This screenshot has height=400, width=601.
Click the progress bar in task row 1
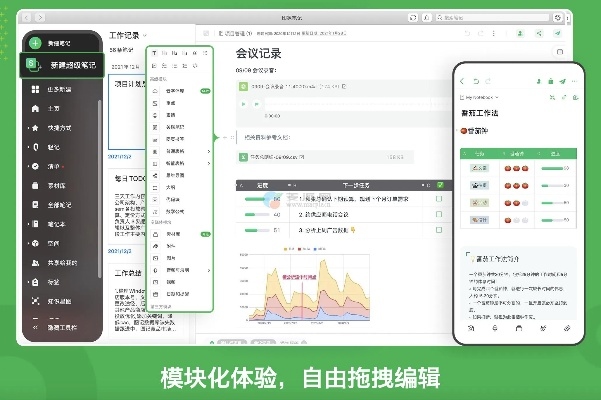tap(257, 199)
